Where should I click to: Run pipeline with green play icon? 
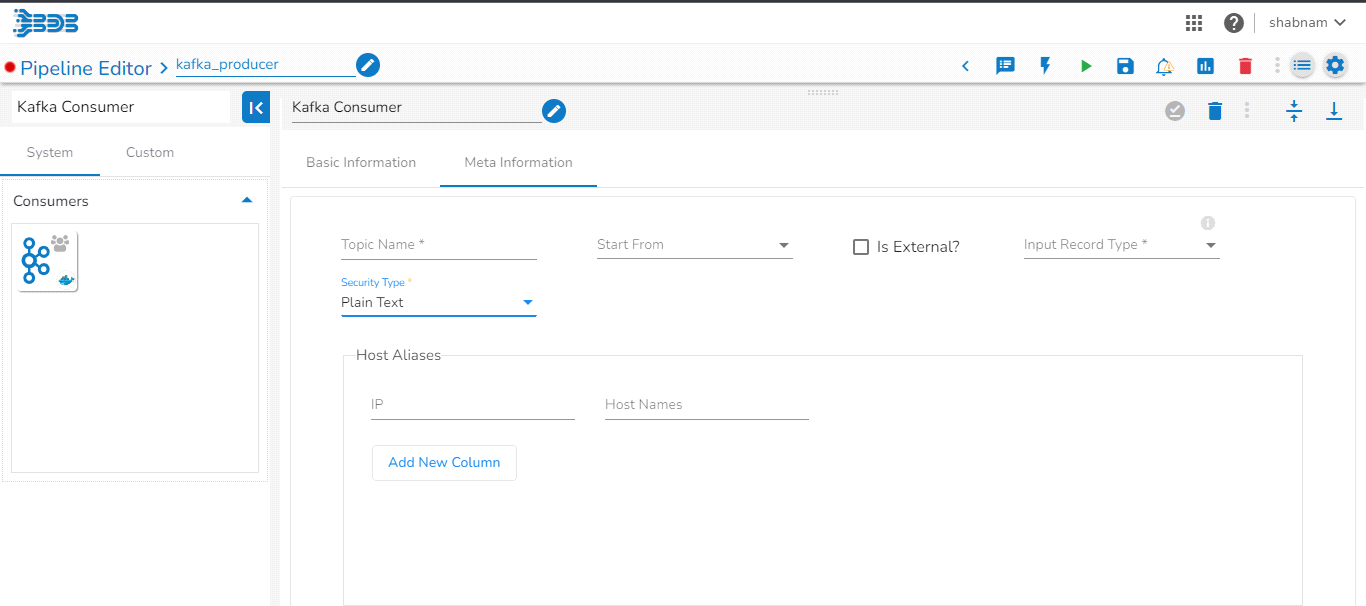[1086, 66]
